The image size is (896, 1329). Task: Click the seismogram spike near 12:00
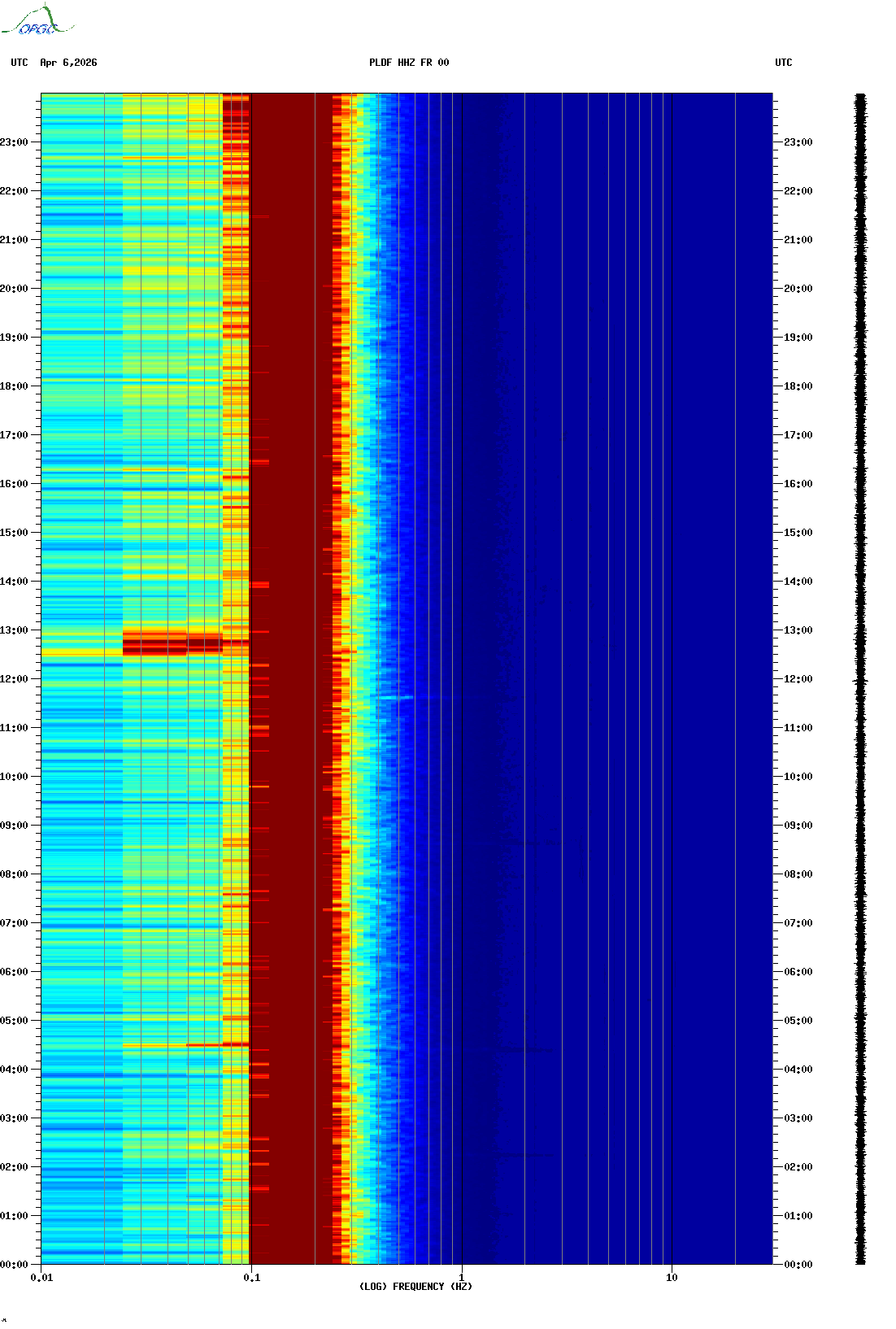pyautogui.click(x=860, y=680)
